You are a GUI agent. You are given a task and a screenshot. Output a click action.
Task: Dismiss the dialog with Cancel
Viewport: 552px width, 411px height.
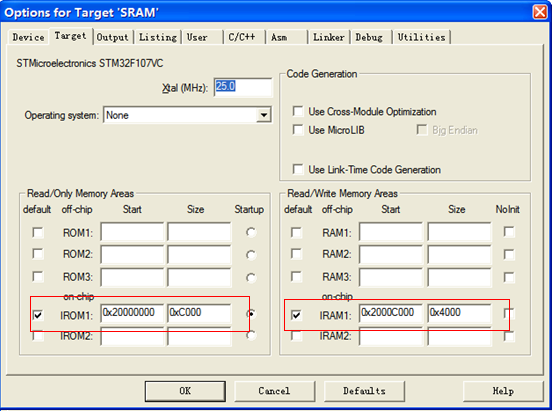point(274,391)
